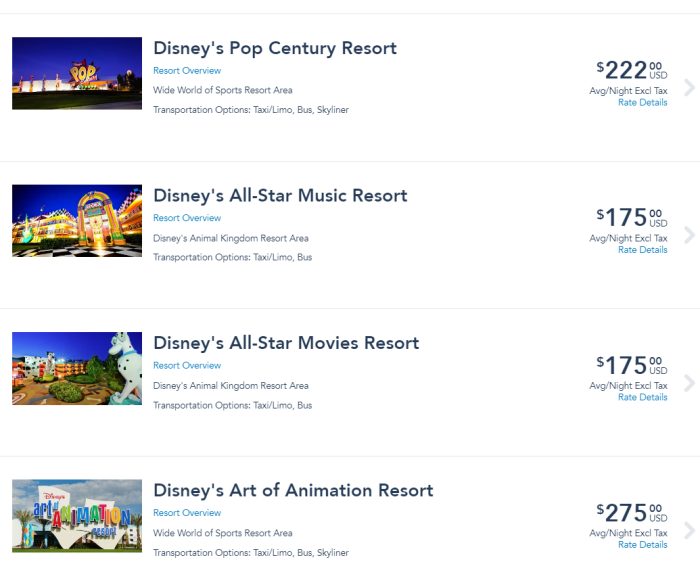
Task: Click Resort Overview link for All-Star Movies
Action: 187,366
